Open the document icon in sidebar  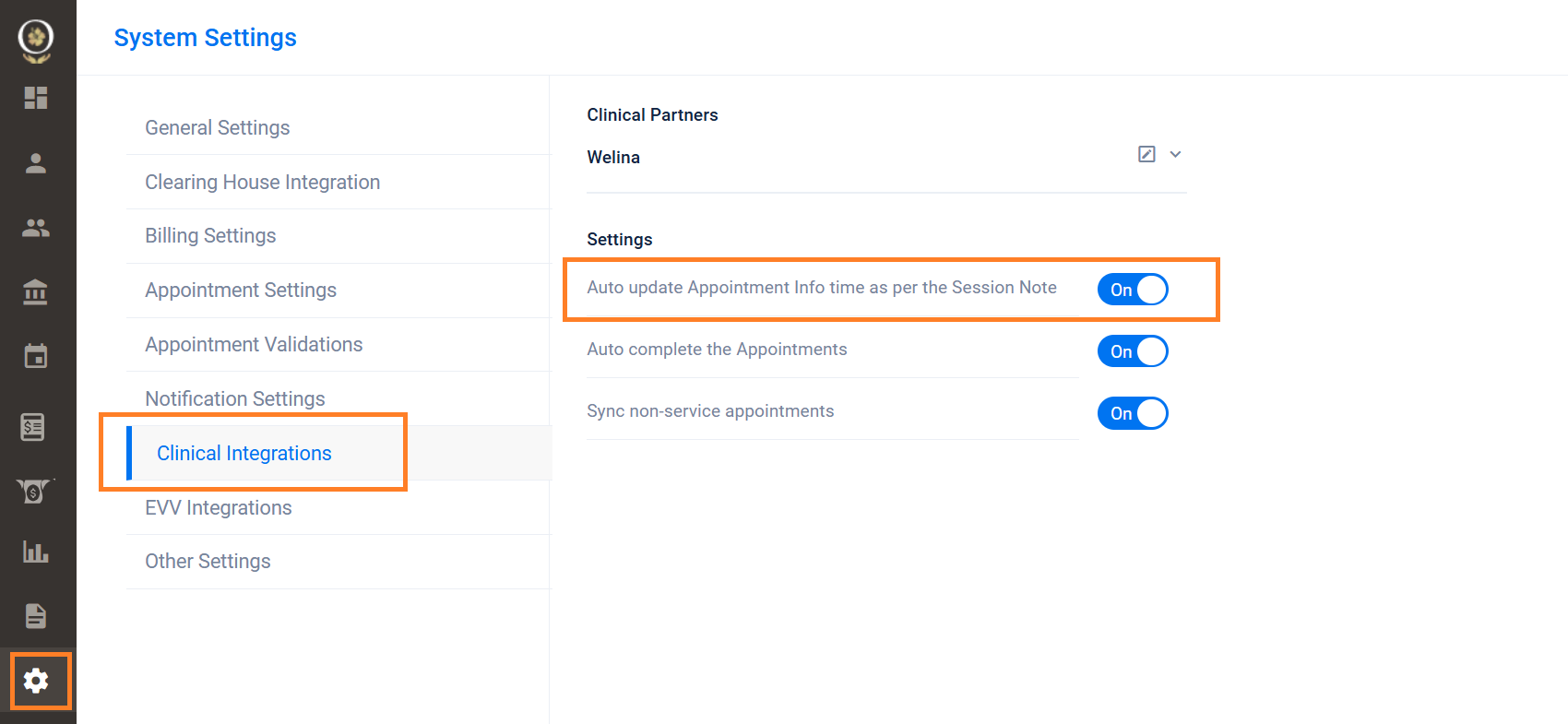point(36,616)
